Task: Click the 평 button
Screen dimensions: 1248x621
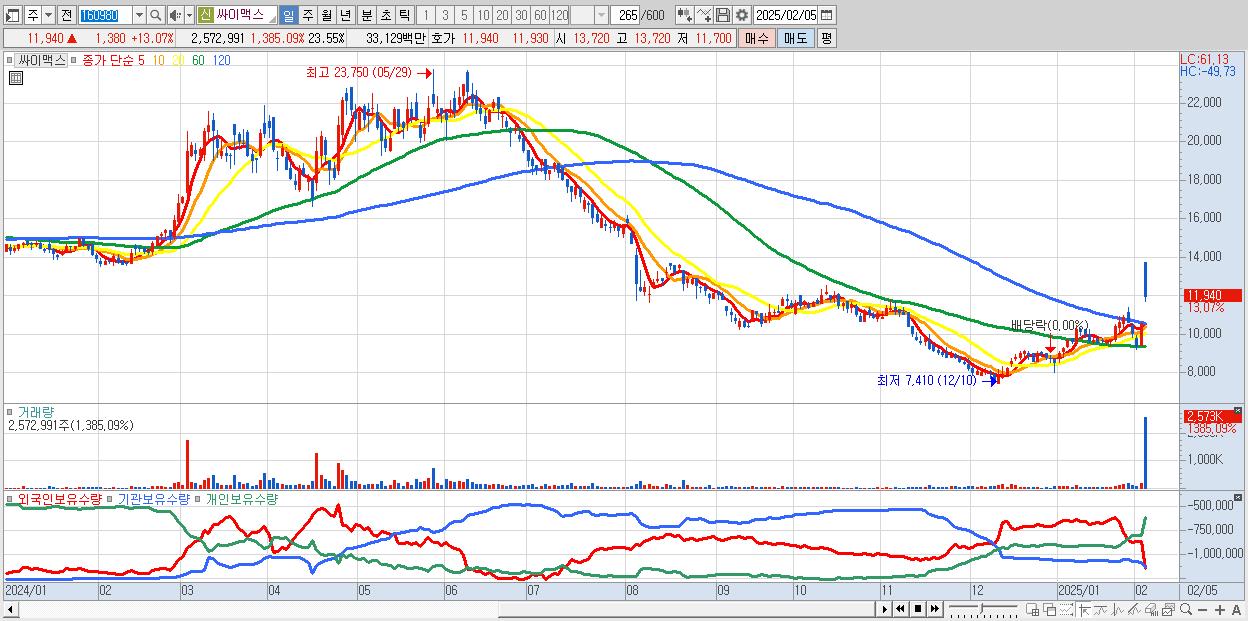Action: pos(826,38)
